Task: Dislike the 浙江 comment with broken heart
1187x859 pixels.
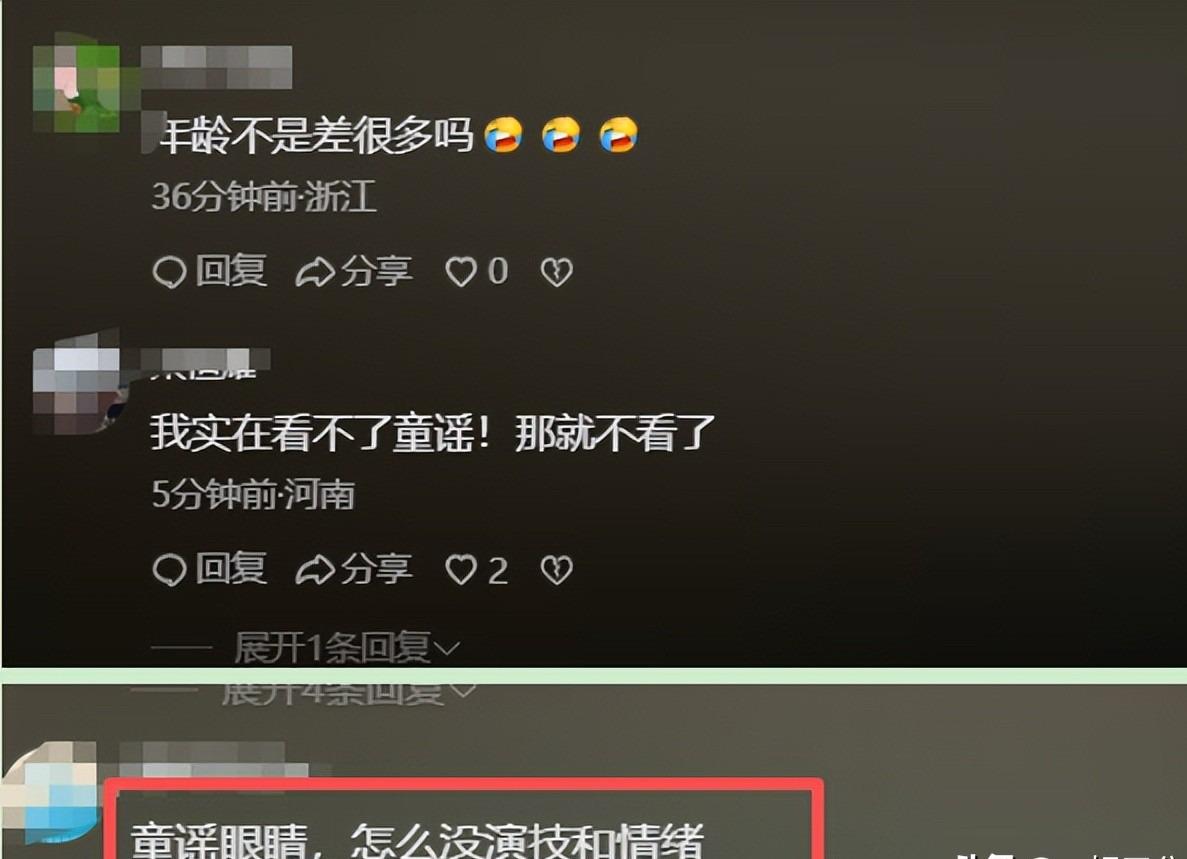Action: 556,272
